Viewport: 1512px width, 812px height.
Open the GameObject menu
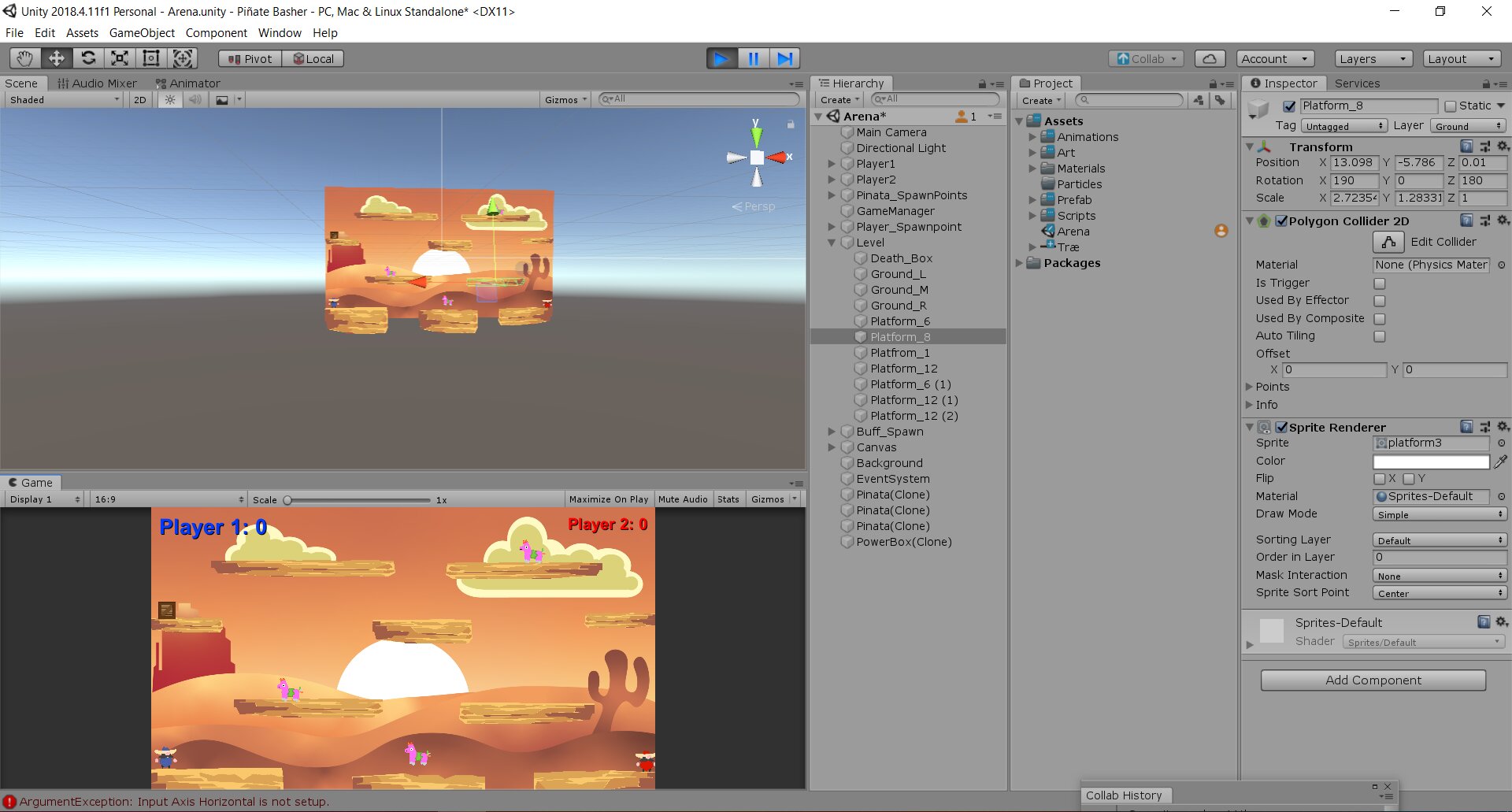142,33
